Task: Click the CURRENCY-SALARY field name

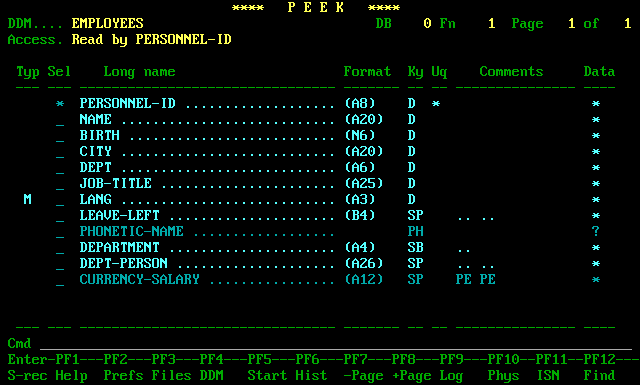Action: click(140, 279)
